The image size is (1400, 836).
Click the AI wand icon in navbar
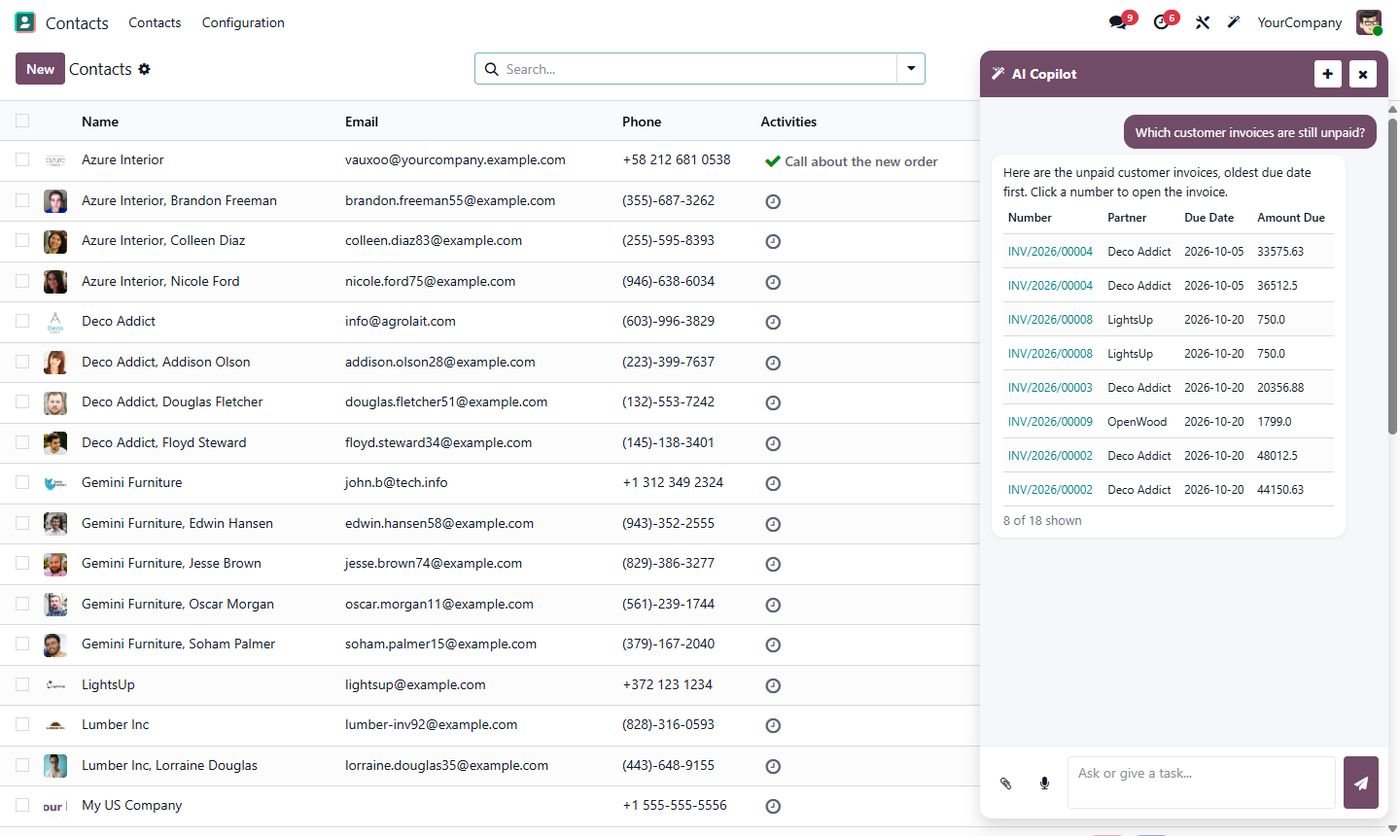(x=1234, y=22)
